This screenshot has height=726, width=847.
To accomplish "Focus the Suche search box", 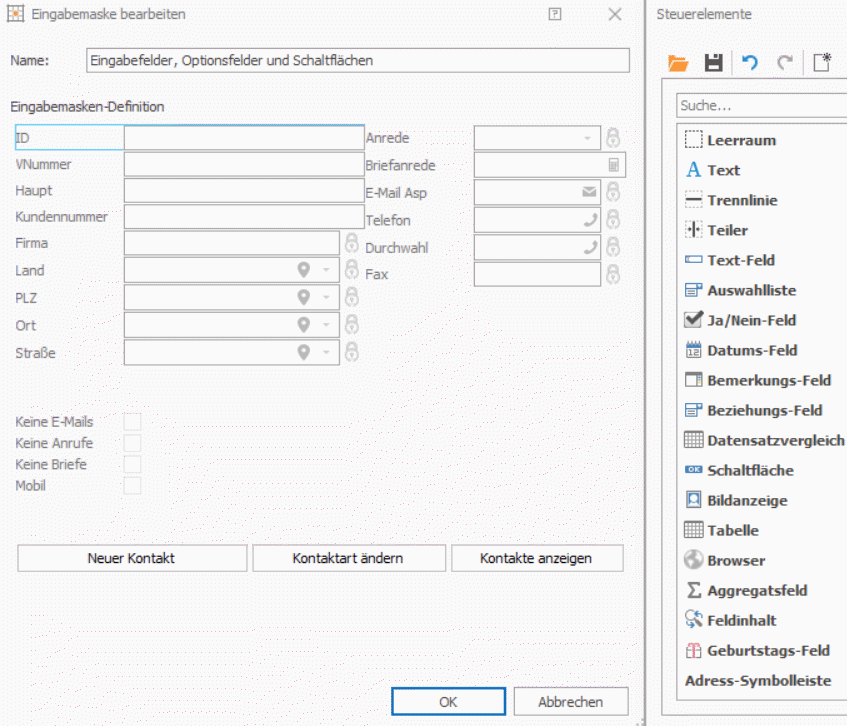I will [x=762, y=105].
